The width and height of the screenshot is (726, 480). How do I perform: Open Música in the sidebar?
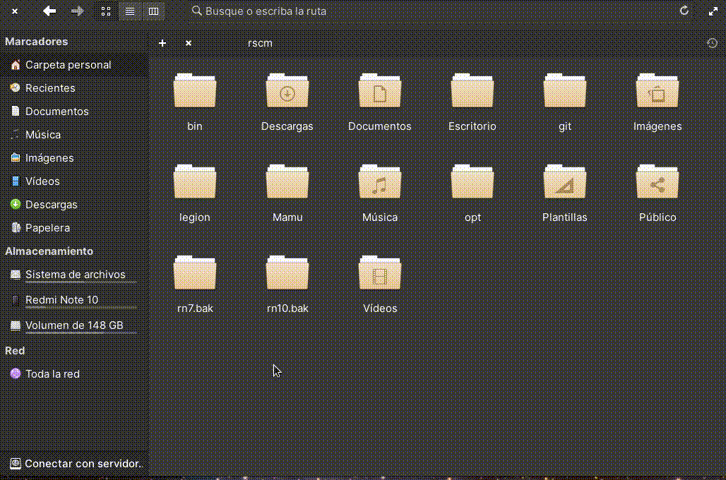(x=74, y=135)
